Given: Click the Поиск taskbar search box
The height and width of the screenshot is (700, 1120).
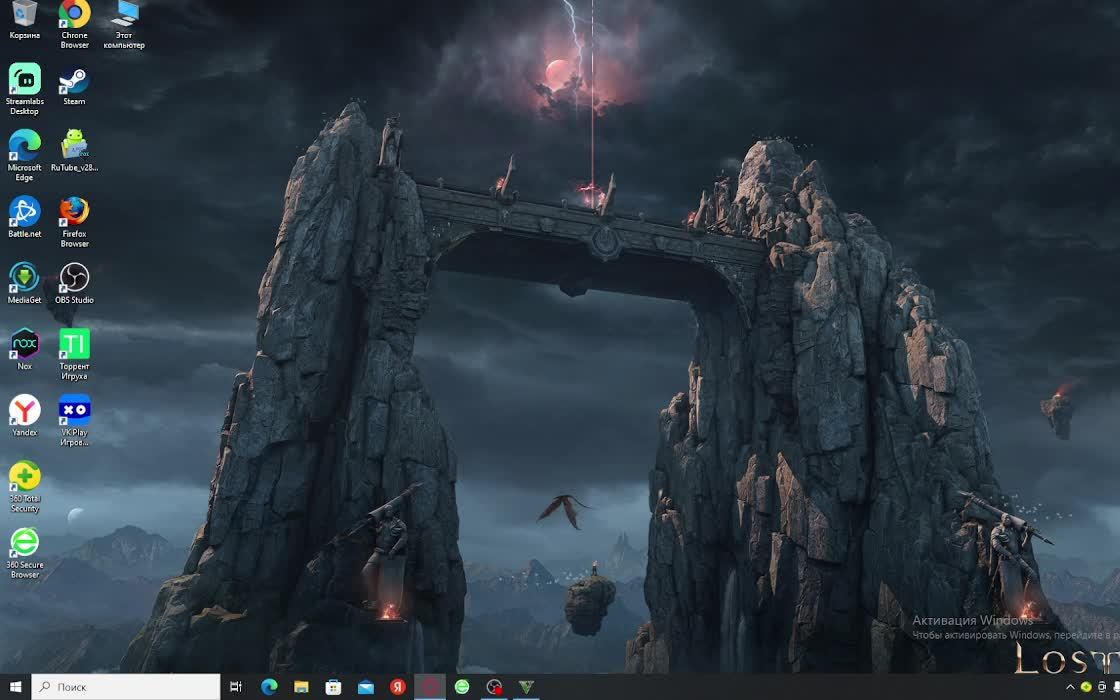Looking at the screenshot, I should (126, 687).
